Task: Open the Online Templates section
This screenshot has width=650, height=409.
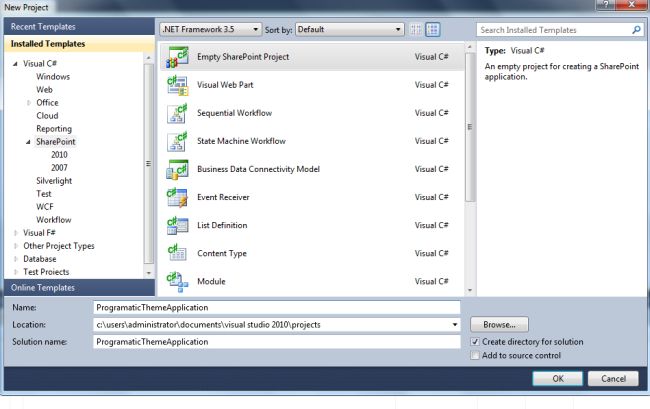Action: 79,288
